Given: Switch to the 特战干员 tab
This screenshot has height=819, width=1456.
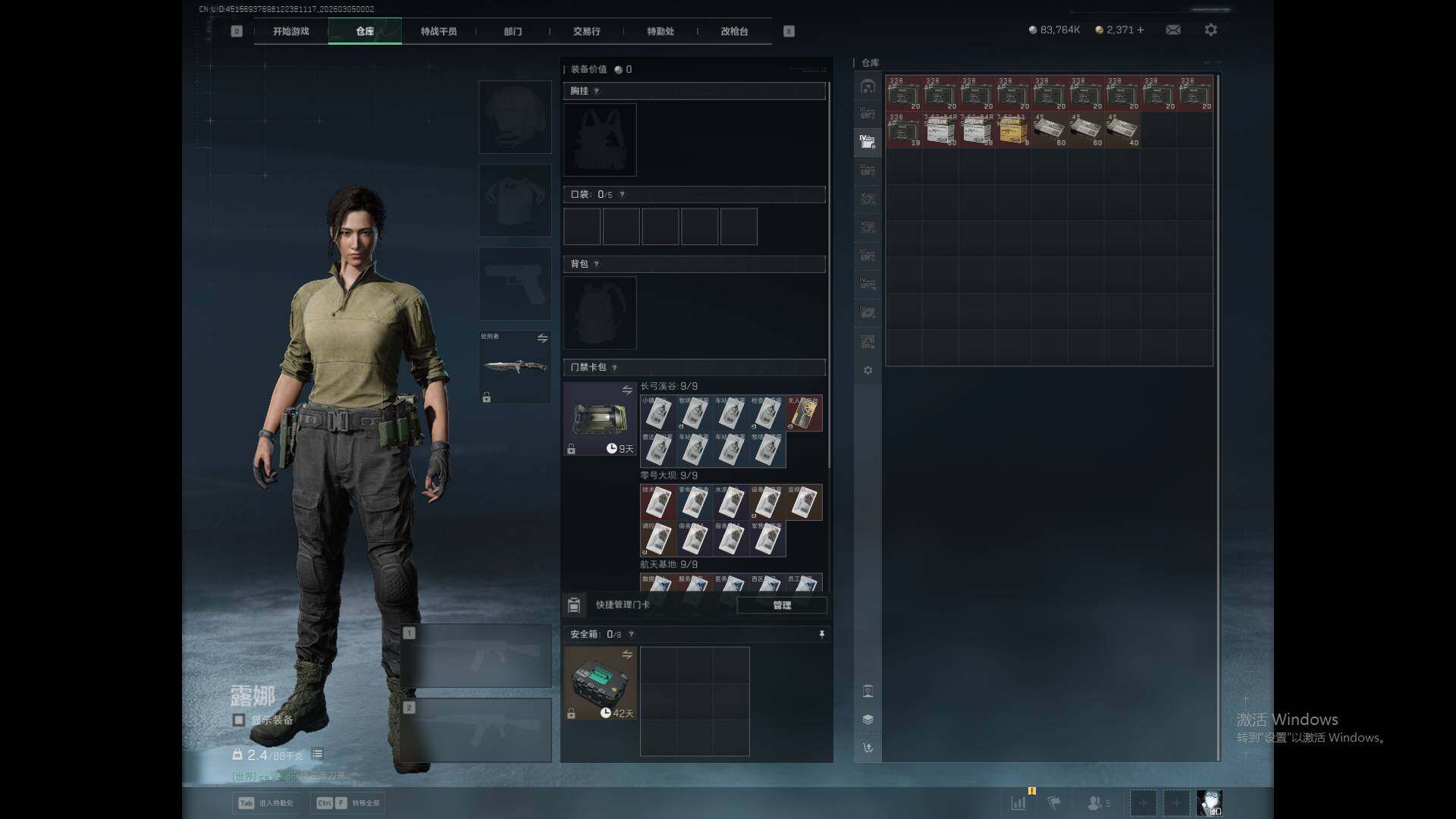Looking at the screenshot, I should coord(438,31).
